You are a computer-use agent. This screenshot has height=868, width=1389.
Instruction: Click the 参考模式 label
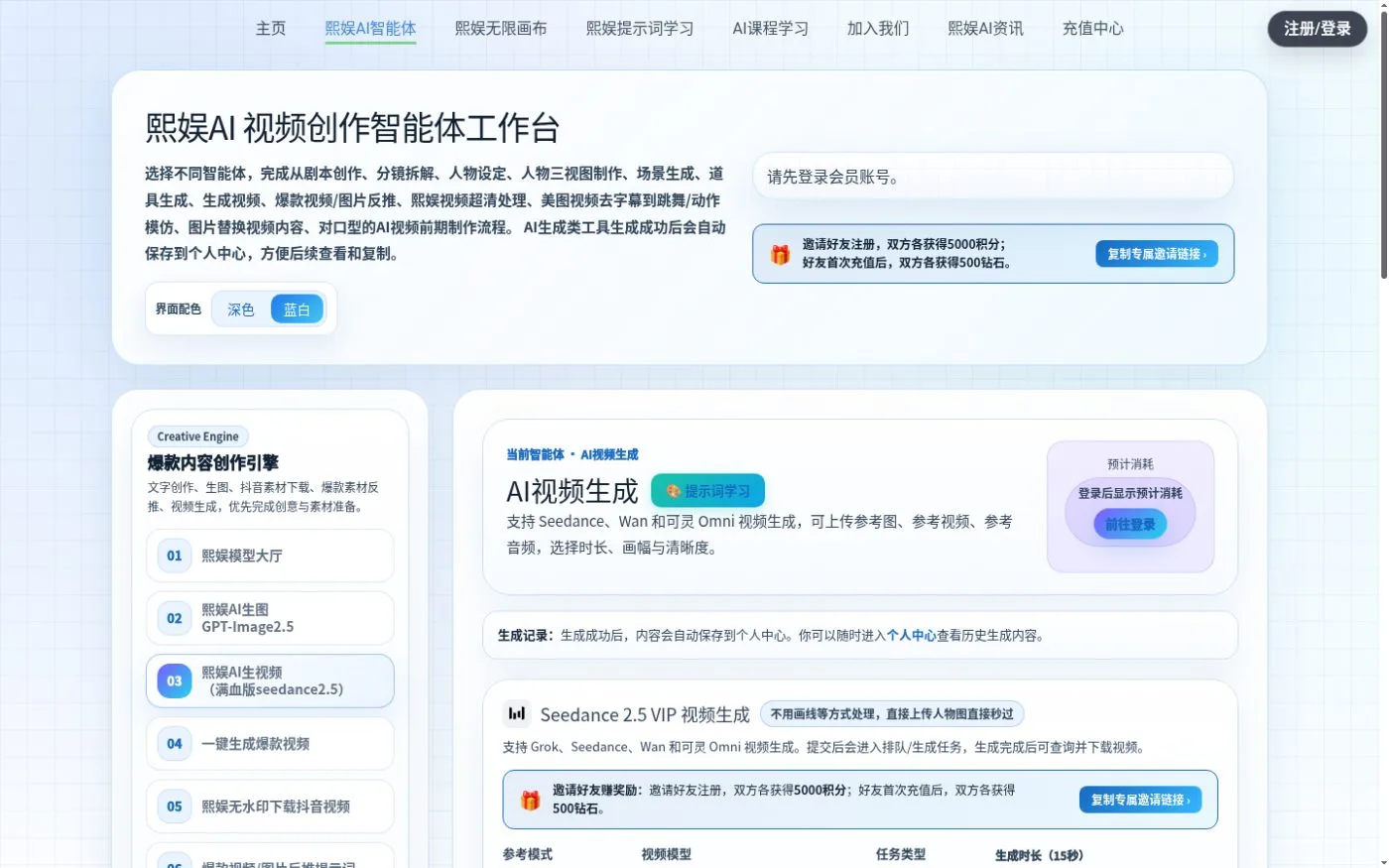(528, 854)
